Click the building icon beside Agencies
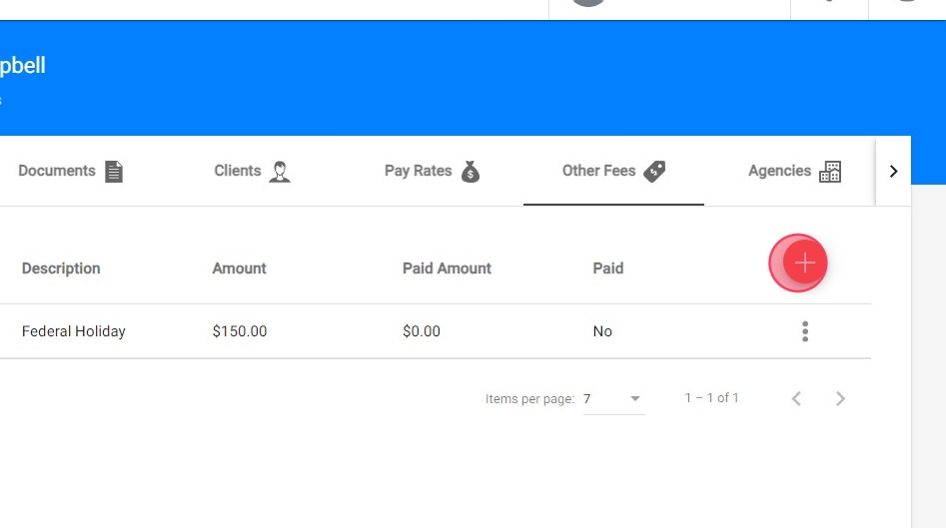This screenshot has width=946, height=528. 830,171
